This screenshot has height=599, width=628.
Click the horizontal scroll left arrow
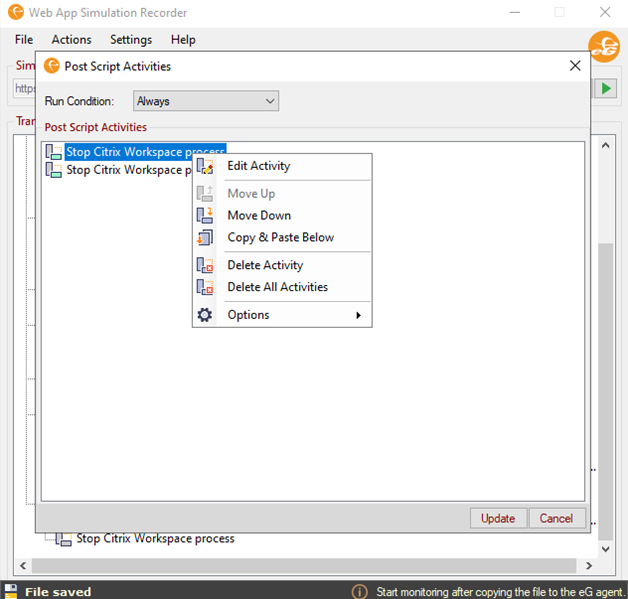click(x=23, y=566)
